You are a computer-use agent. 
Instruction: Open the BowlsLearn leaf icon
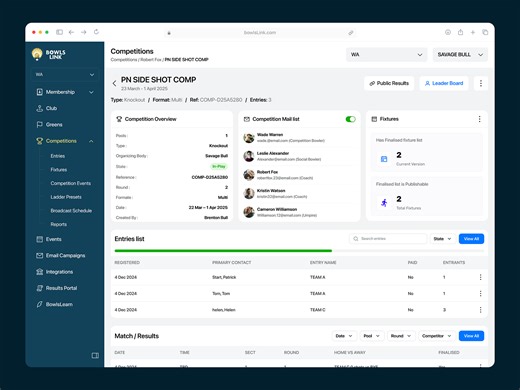pos(39,304)
